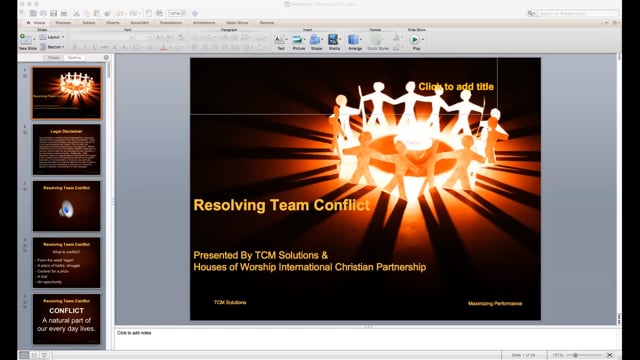
Task: Switch to the Transitions tab
Action: [171, 23]
